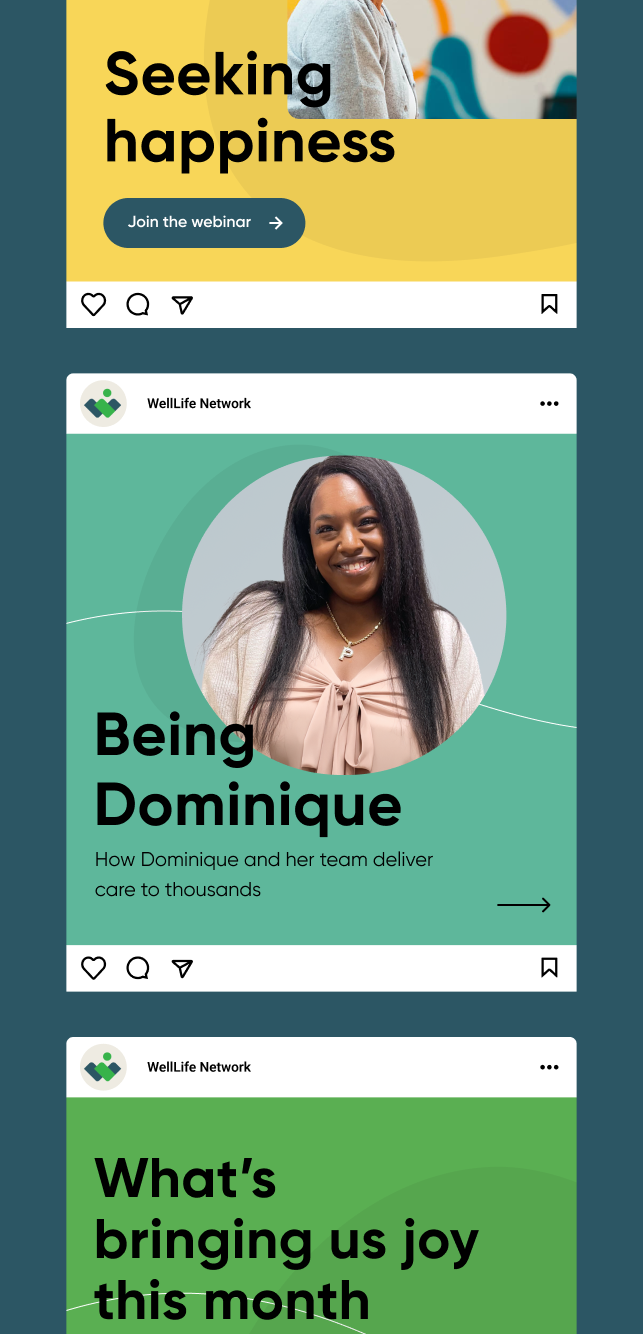Tap WellLife Network logo on joy post
The width and height of the screenshot is (643, 1334).
coord(103,1067)
